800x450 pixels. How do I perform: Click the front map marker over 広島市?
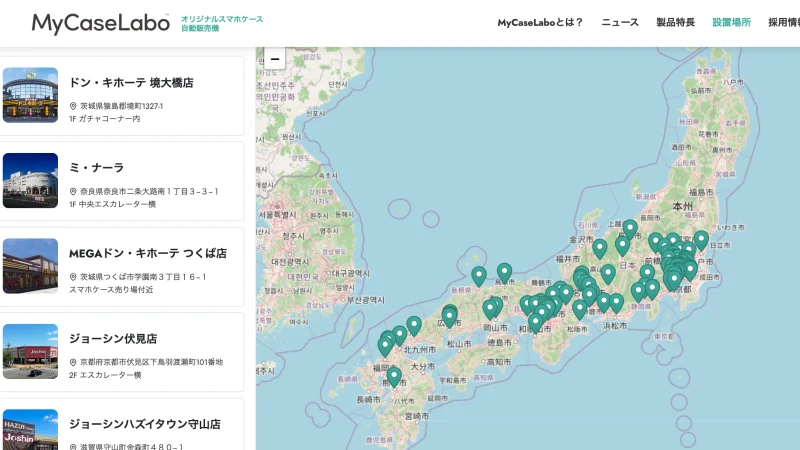coord(449,317)
